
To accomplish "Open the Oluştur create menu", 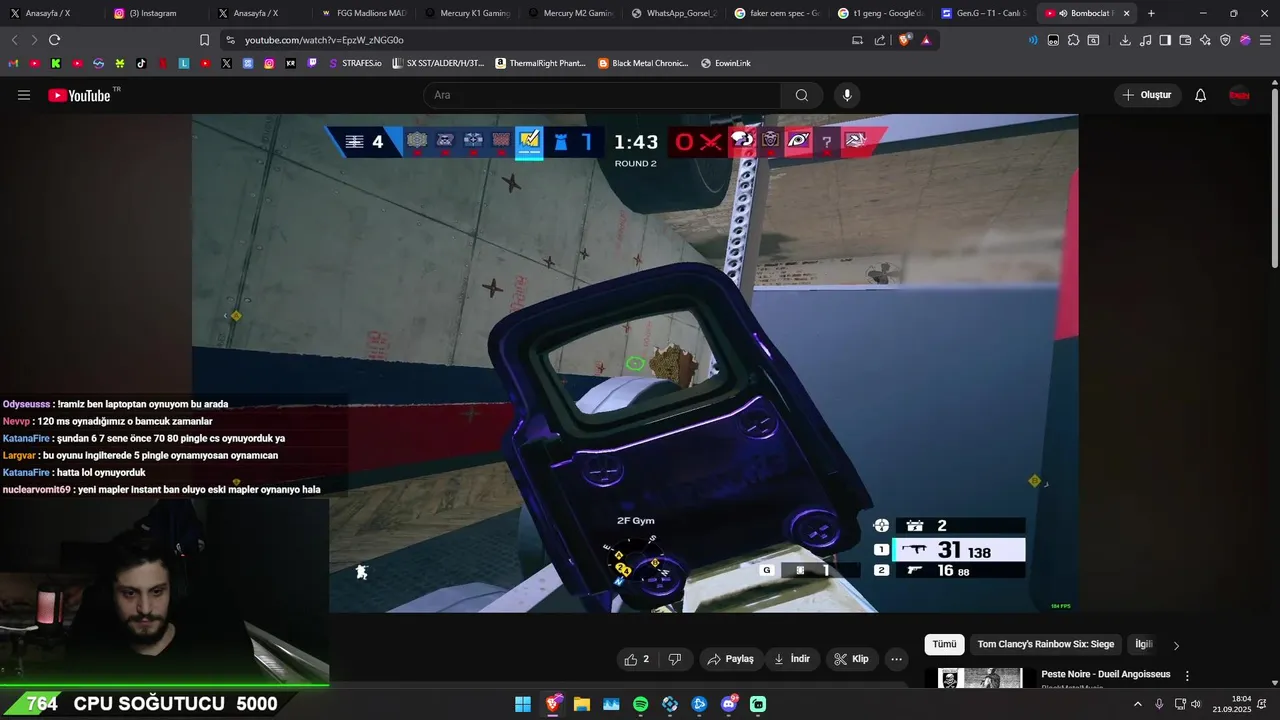I will coord(1146,95).
